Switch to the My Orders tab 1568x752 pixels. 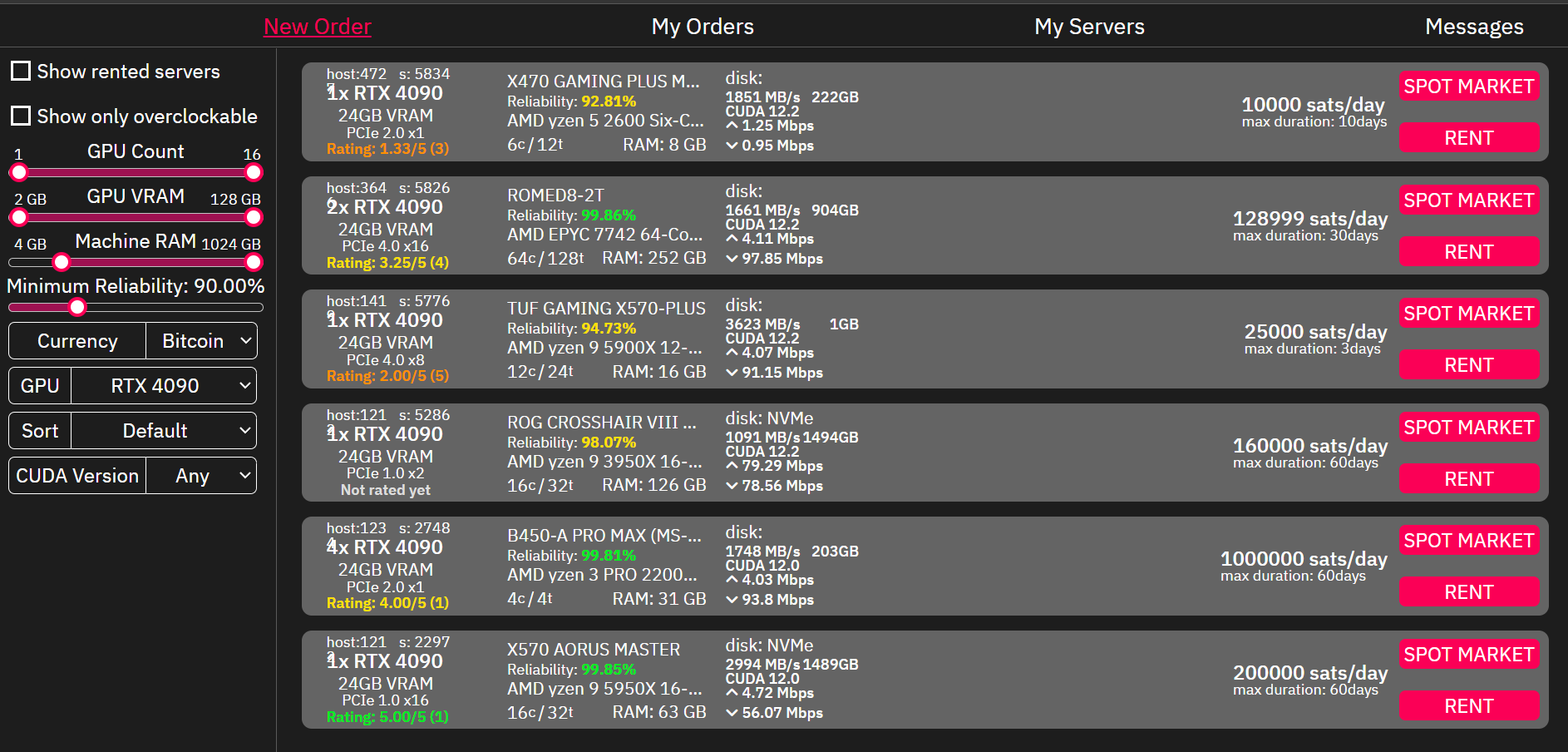[703, 27]
